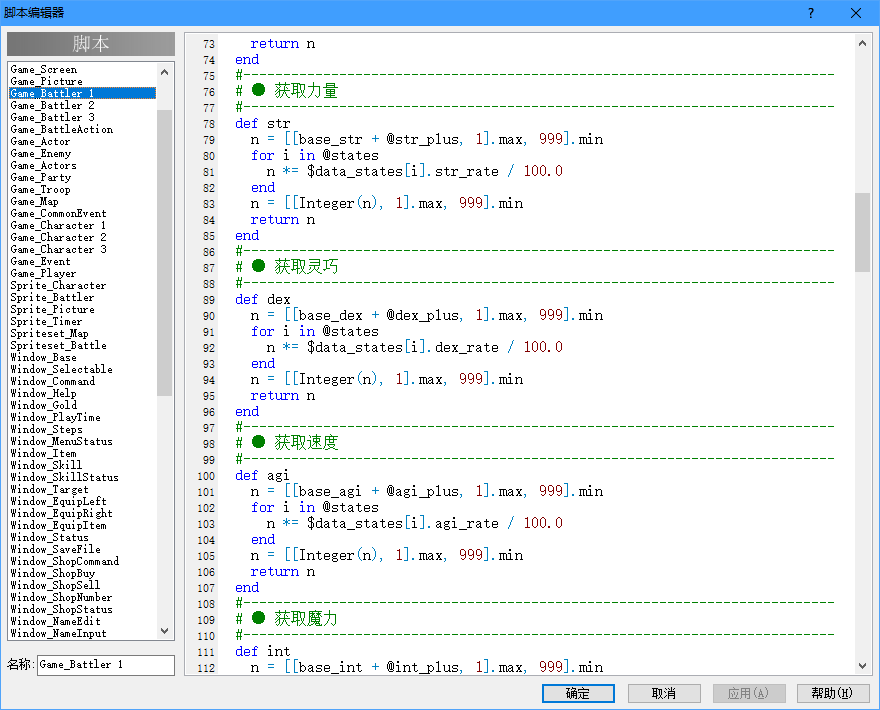The width and height of the screenshot is (880, 710).
Task: Click the help question mark icon
Action: coord(811,13)
